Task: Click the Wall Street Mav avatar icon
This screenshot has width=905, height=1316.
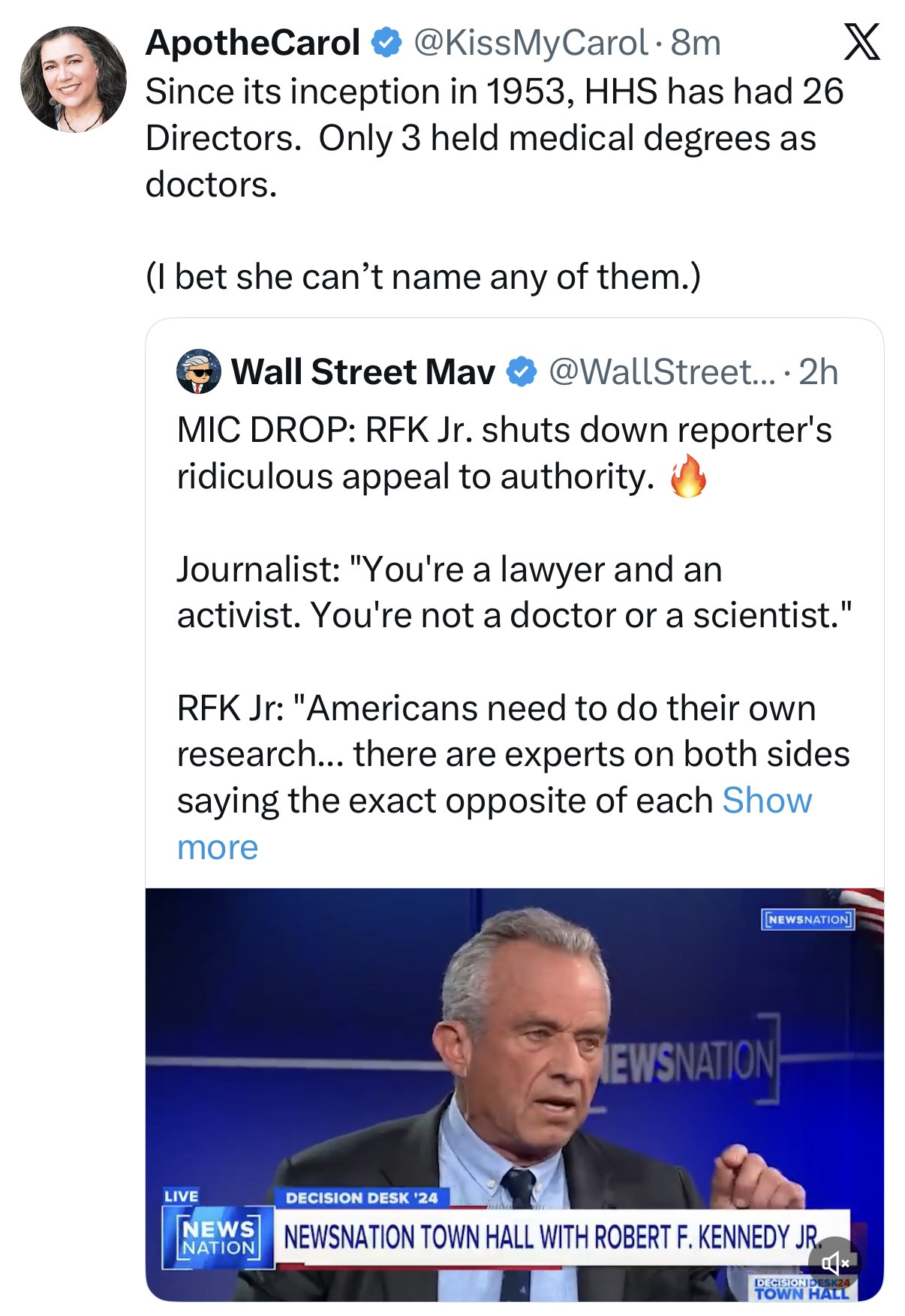Action: click(x=198, y=371)
